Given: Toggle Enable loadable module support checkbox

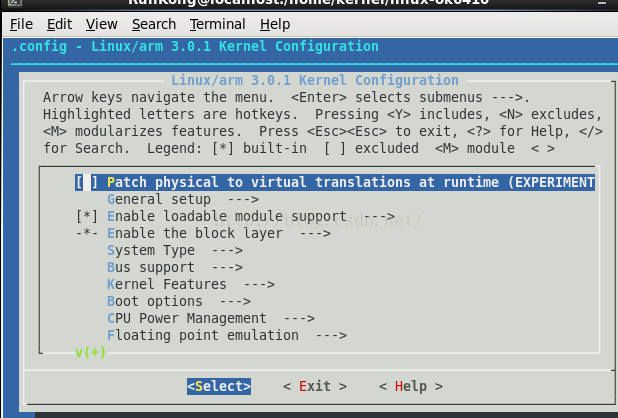Looking at the screenshot, I should tap(87, 216).
